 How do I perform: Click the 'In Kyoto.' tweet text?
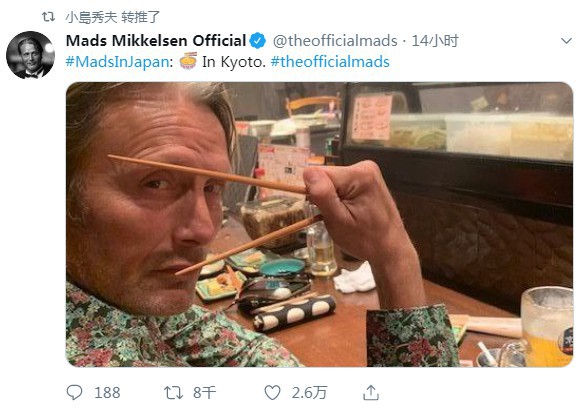pyautogui.click(x=234, y=62)
